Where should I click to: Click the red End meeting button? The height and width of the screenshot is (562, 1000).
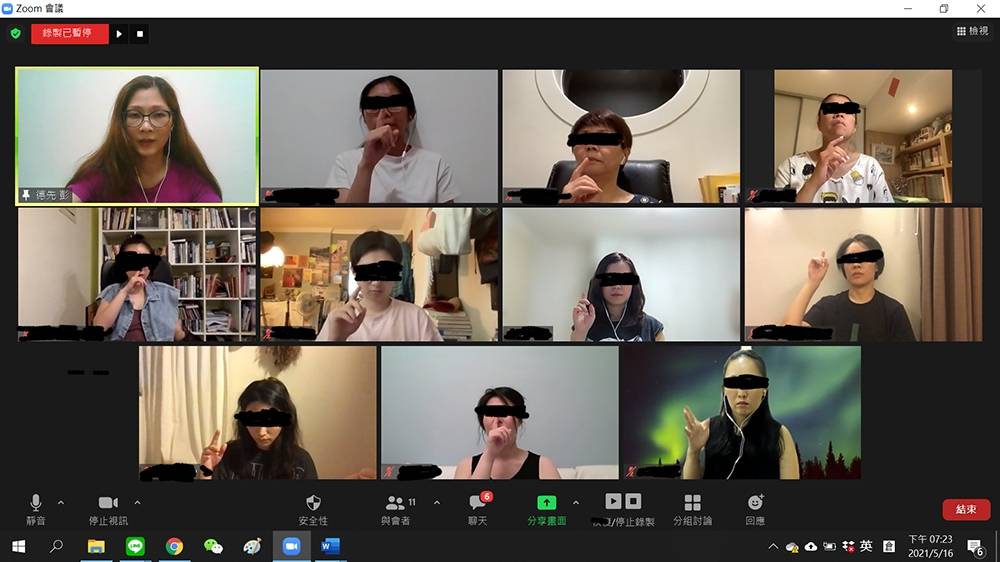click(965, 510)
